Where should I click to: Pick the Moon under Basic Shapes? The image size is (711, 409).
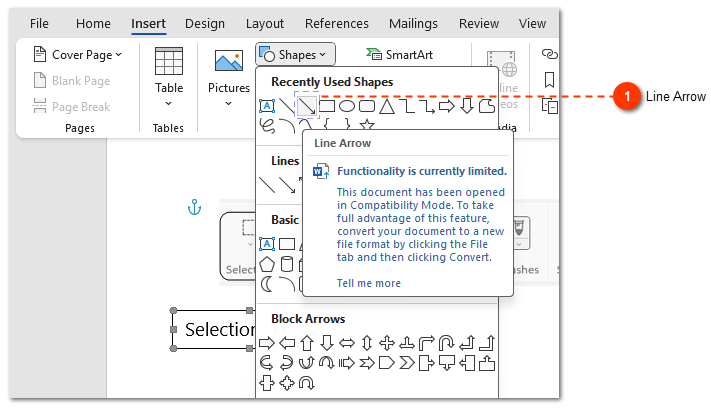click(x=267, y=284)
